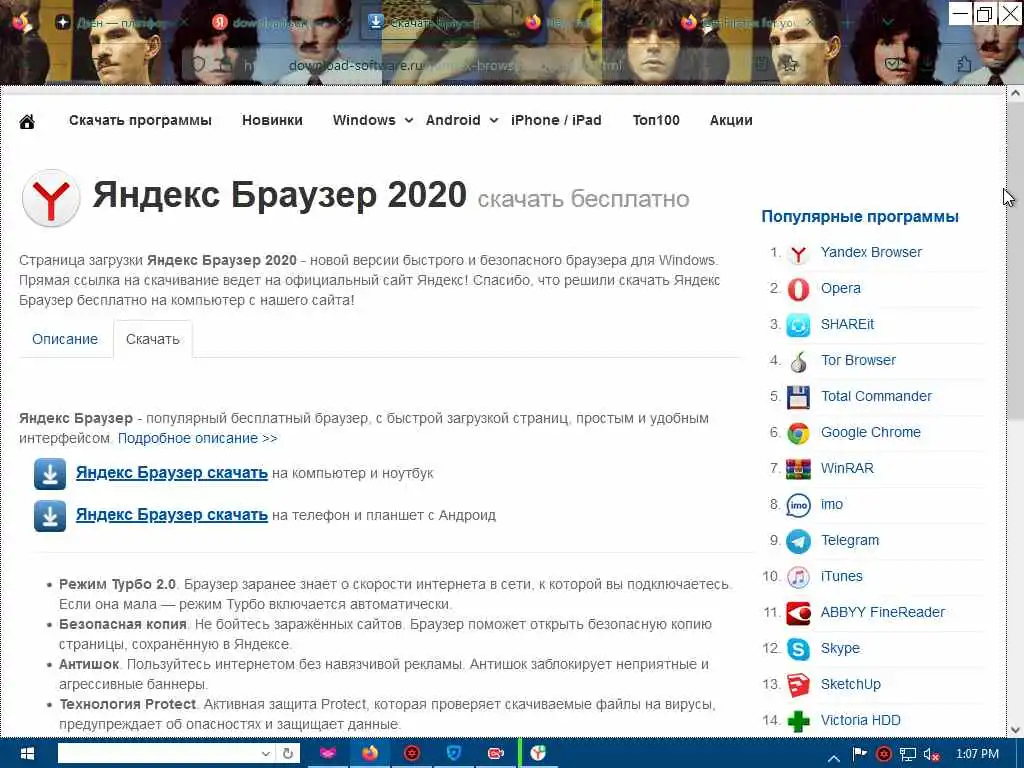This screenshot has width=1024, height=768.
Task: Click the Skype icon in list
Action: pos(798,649)
